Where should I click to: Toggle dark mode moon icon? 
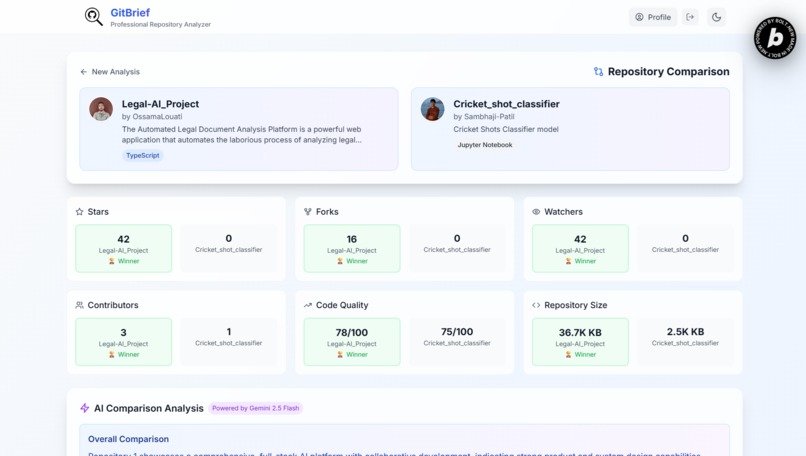pos(716,17)
